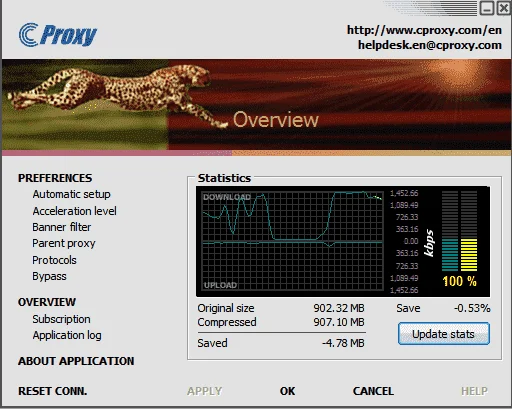Click RESET CONN. to reset connection
The image size is (512, 409).
pos(53,391)
